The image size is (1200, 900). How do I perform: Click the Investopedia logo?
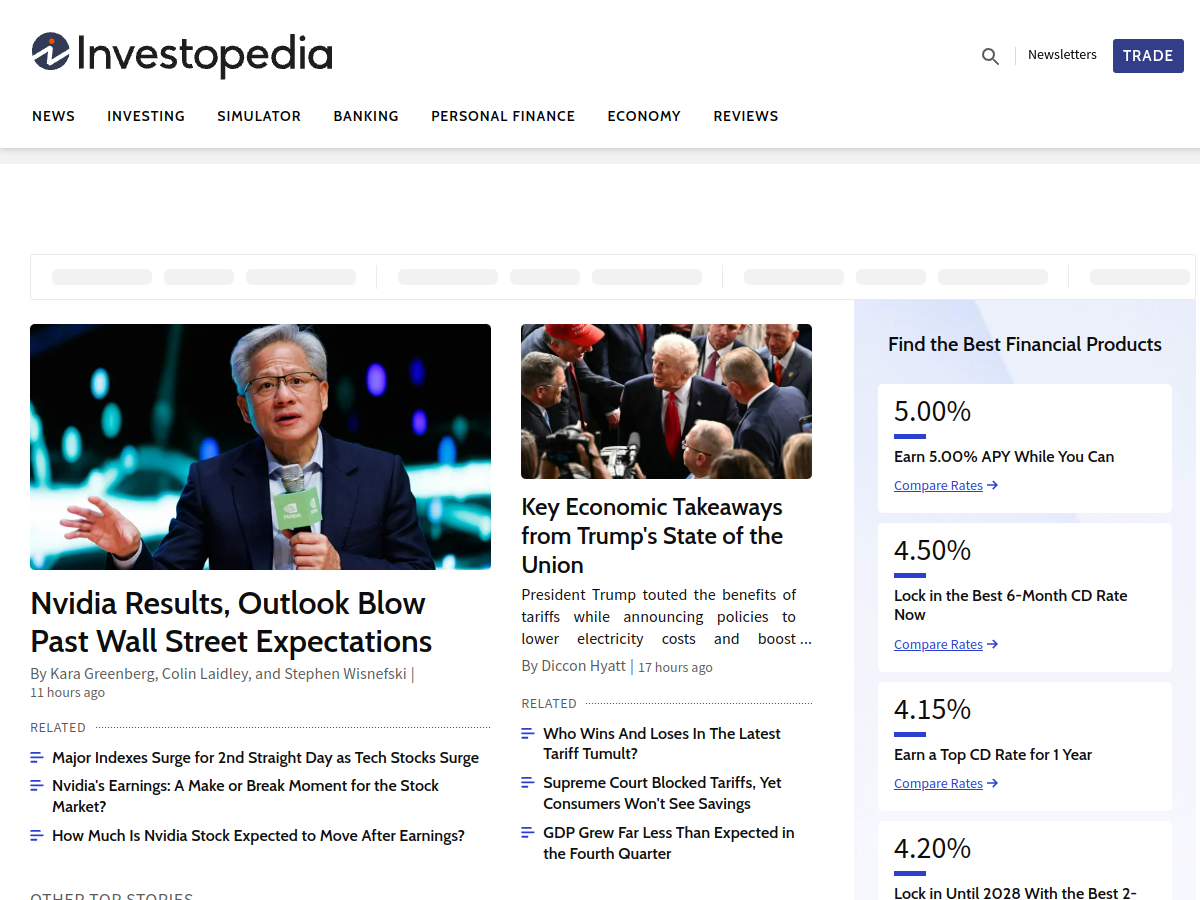pos(182,54)
